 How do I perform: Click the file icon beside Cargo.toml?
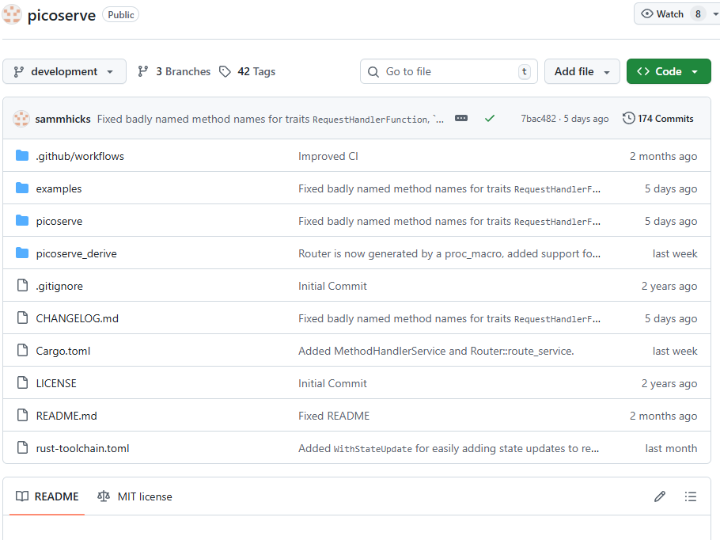tap(22, 351)
